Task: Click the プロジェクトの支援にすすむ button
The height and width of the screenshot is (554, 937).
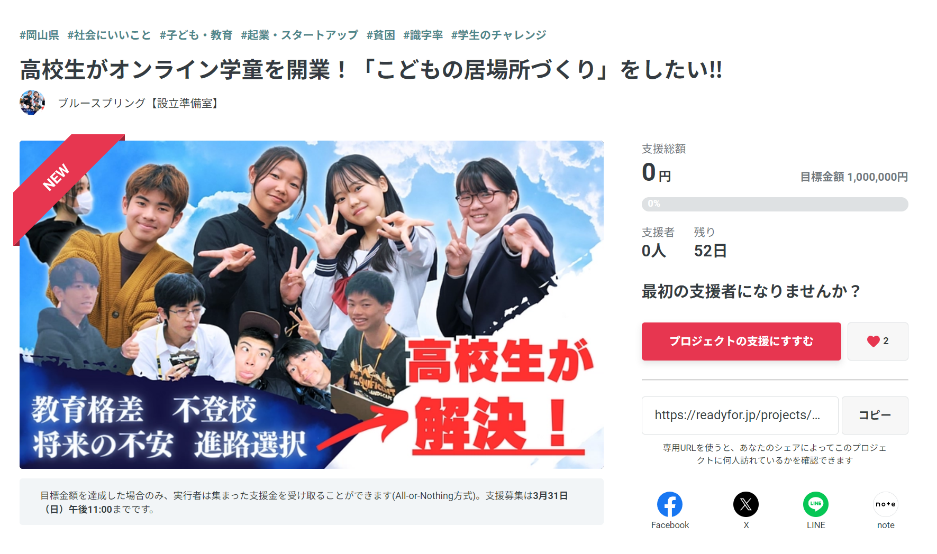Action: pyautogui.click(x=741, y=341)
